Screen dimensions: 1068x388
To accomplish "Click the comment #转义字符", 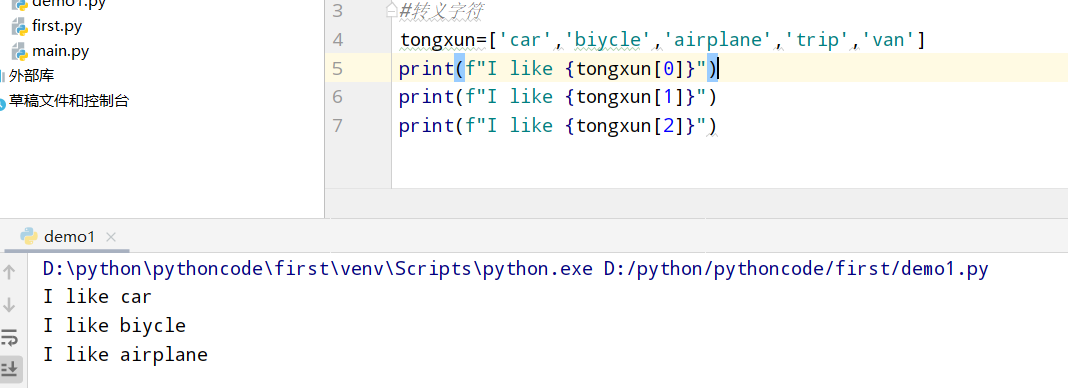I will click(442, 10).
